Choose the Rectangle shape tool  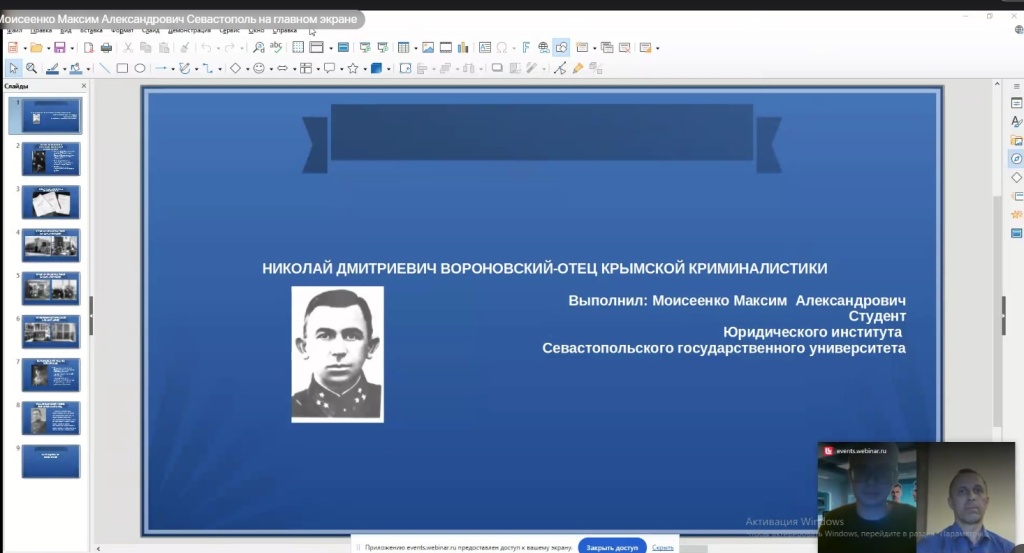pos(122,69)
